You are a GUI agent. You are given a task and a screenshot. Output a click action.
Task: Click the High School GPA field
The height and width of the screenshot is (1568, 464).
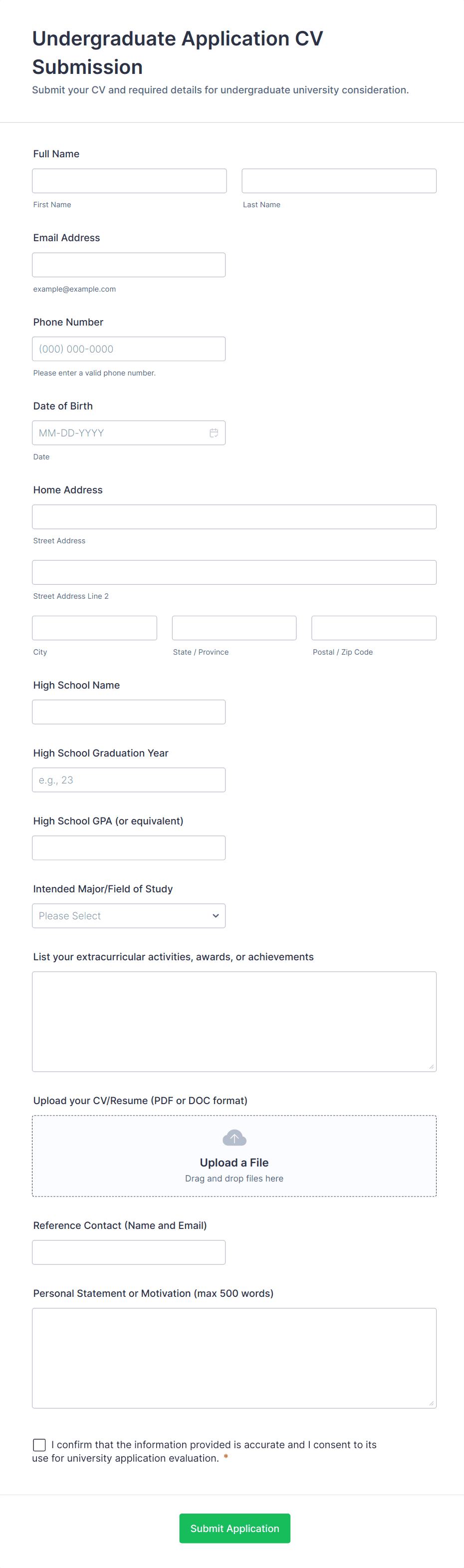tap(128, 848)
